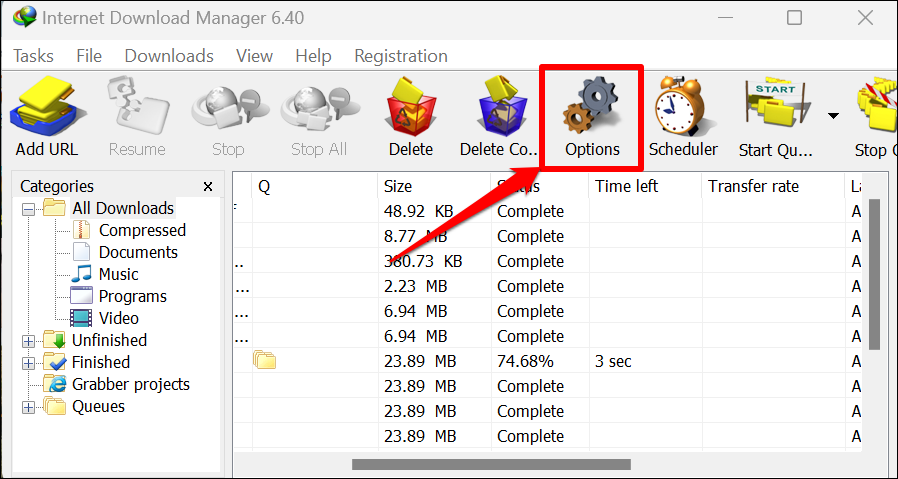Open the Registration menu
Image resolution: width=898 pixels, height=479 pixels.
point(401,56)
